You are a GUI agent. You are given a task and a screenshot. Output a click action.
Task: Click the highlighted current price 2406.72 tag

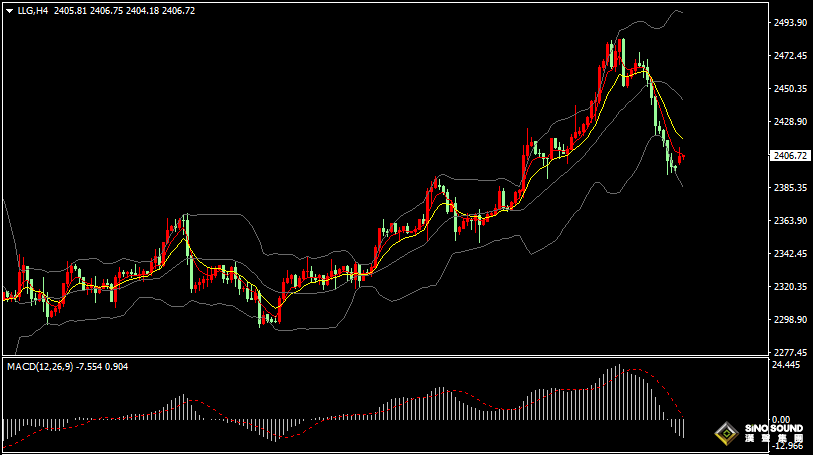(791, 155)
